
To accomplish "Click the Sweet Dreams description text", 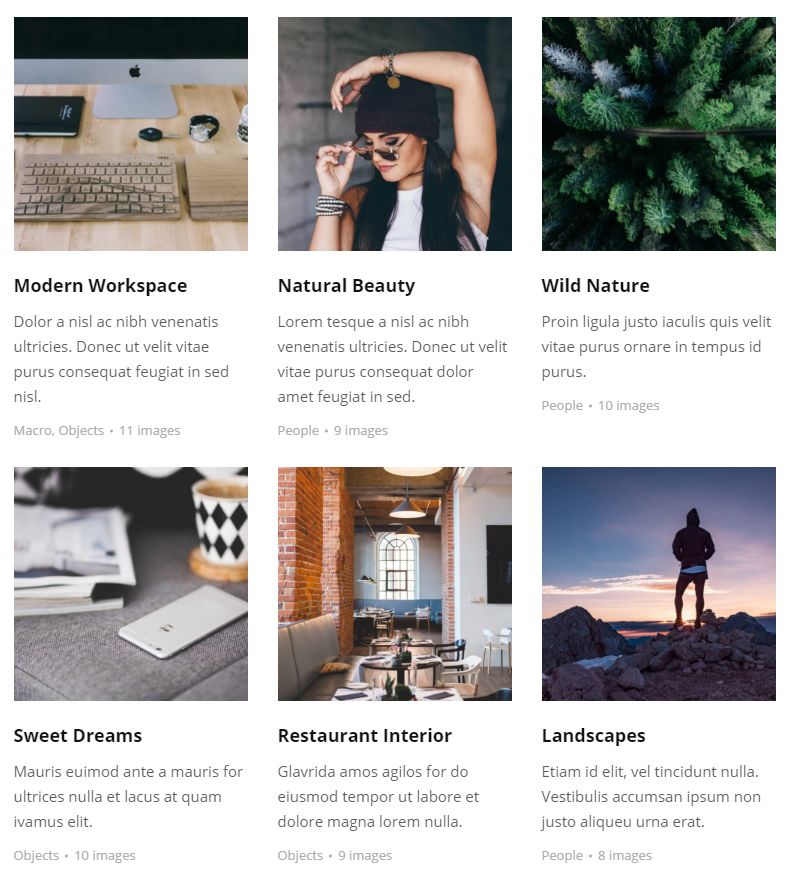I will click(128, 796).
